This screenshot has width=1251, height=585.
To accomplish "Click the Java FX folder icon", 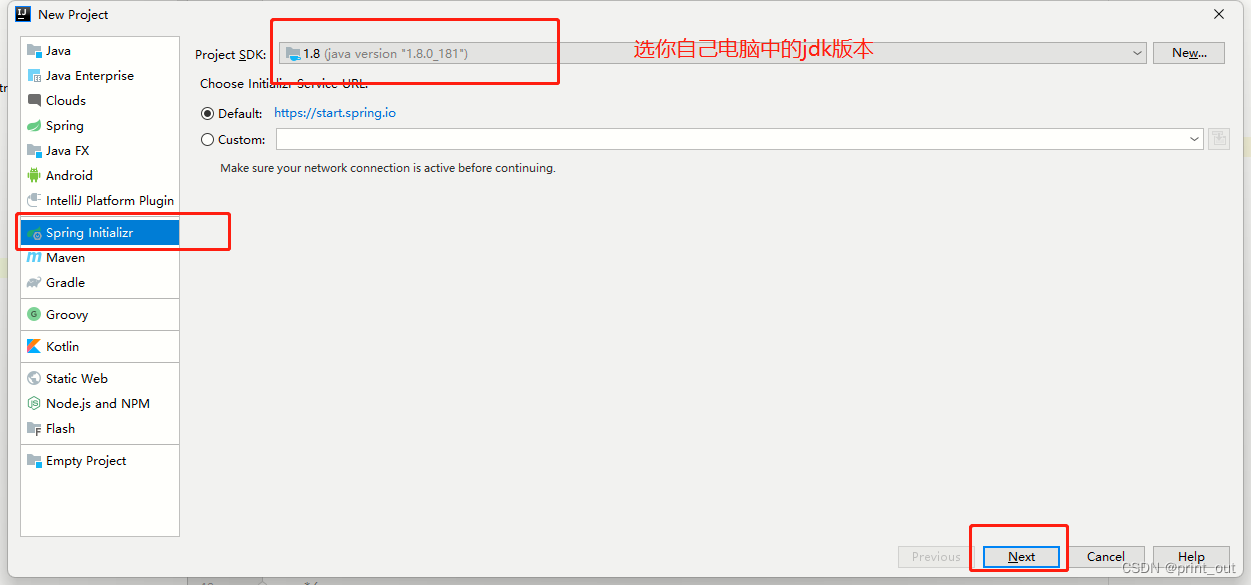I will pyautogui.click(x=34, y=151).
